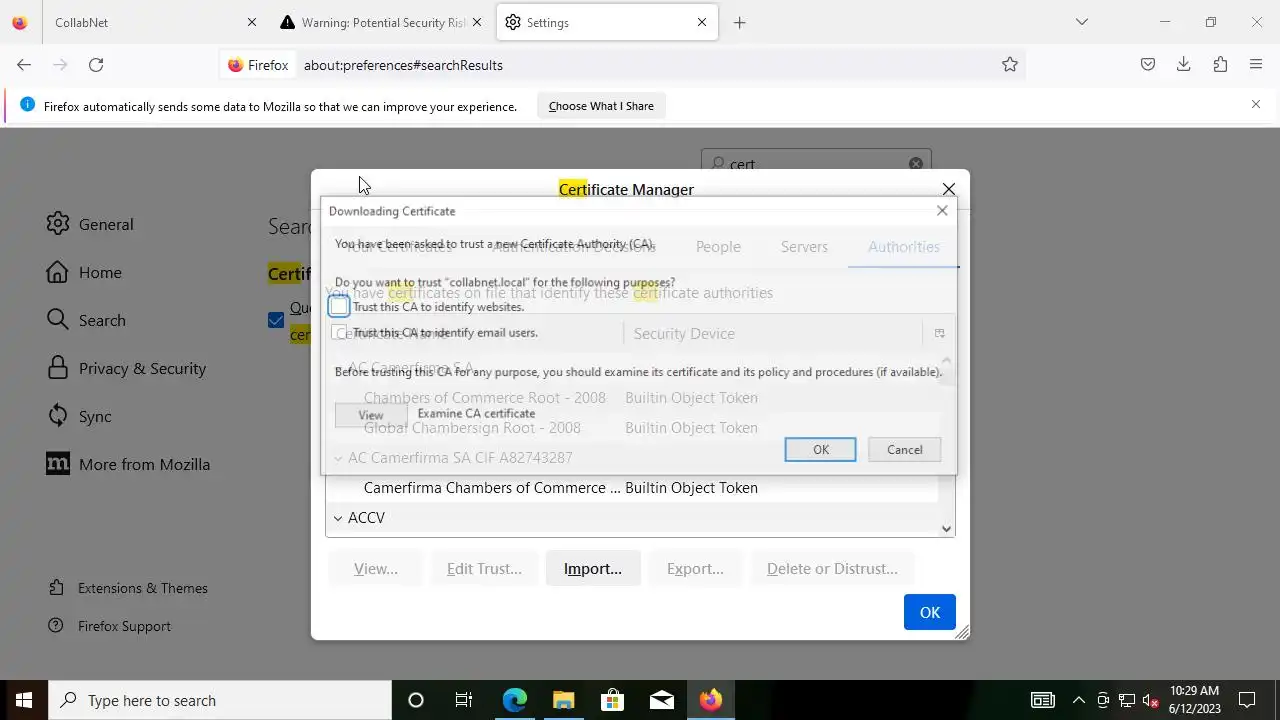Click the Edit Trust... button
This screenshot has height=720, width=1280.
coord(484,568)
